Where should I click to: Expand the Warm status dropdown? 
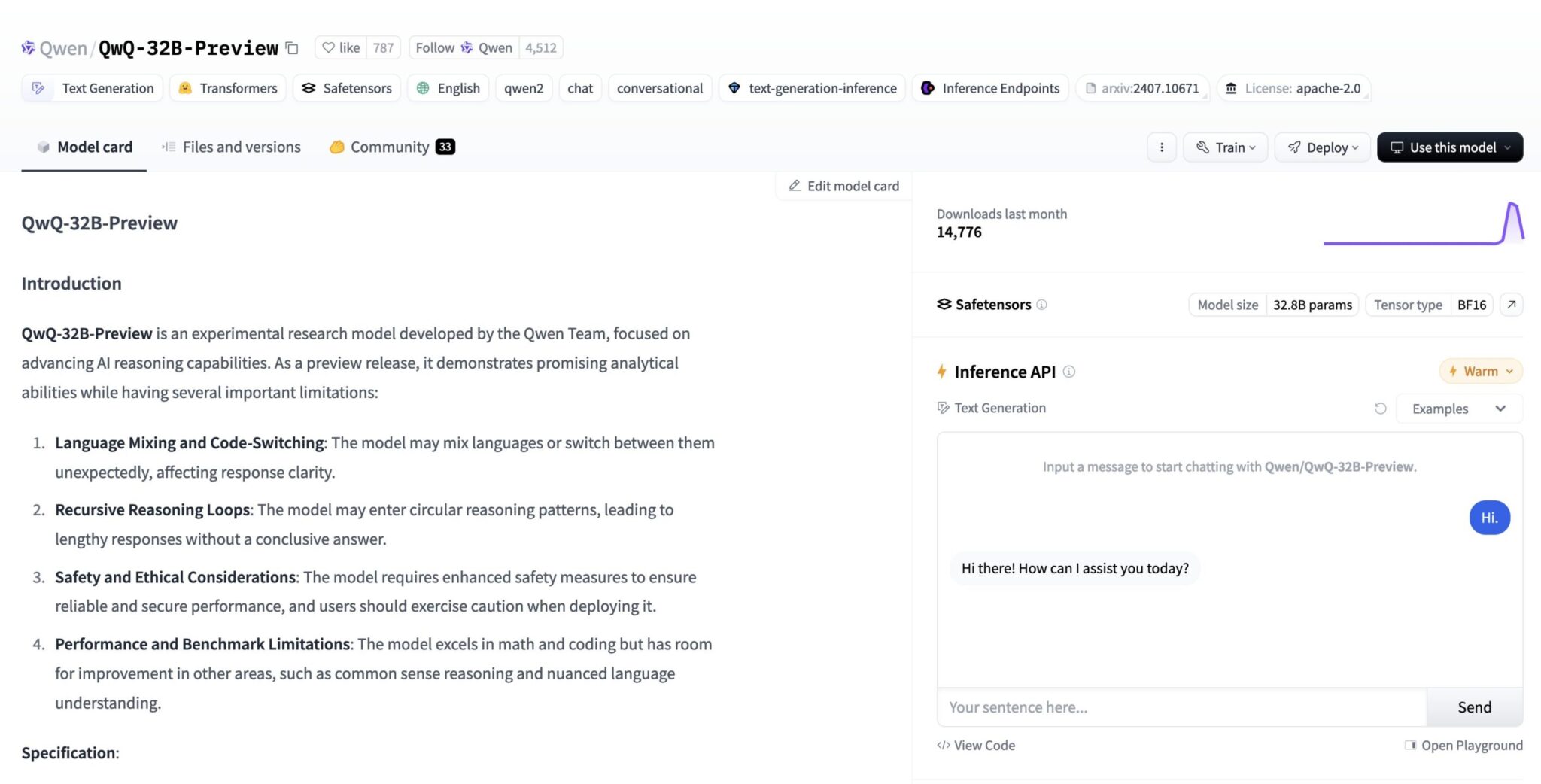click(x=1480, y=372)
